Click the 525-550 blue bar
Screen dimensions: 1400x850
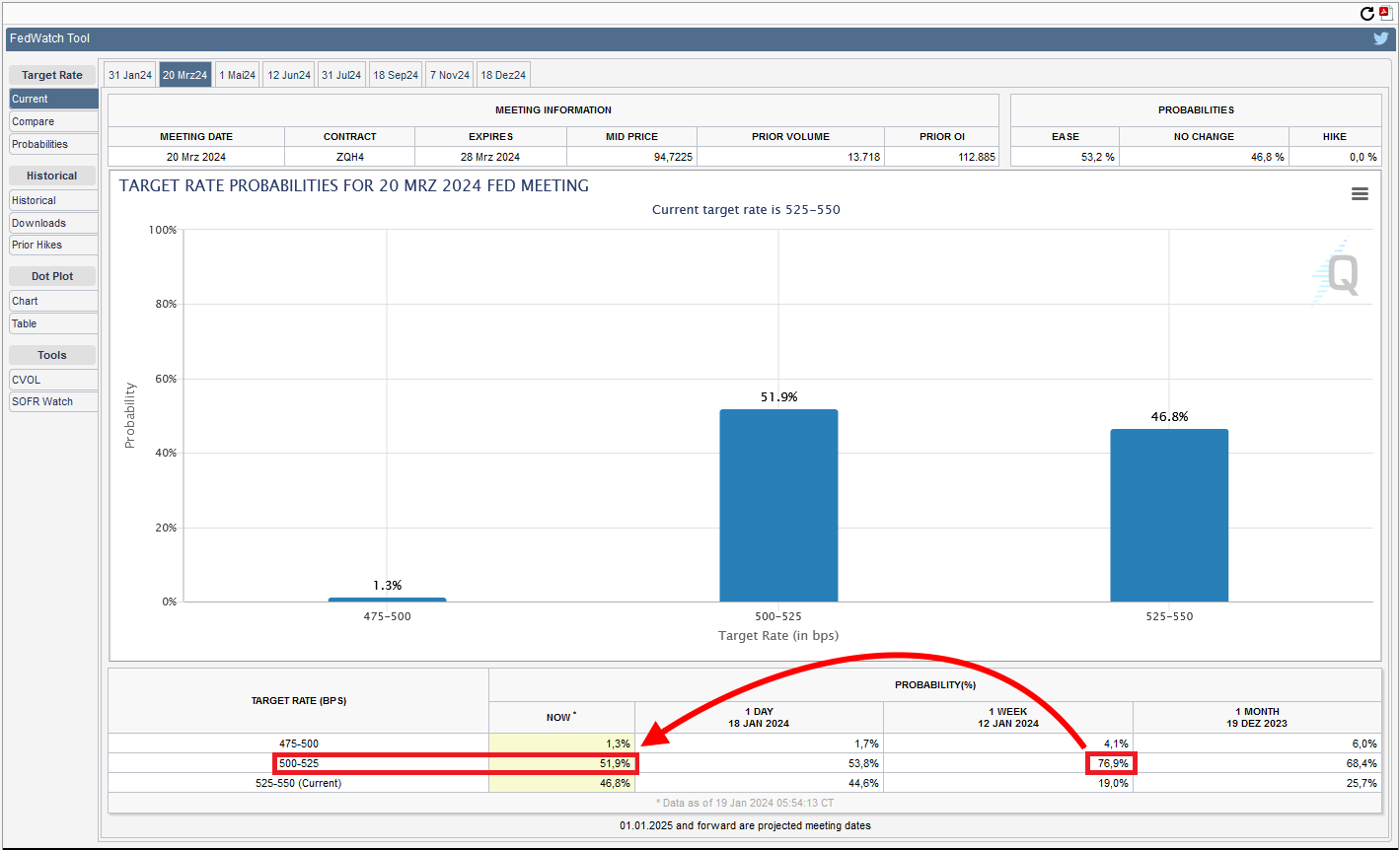click(1169, 515)
